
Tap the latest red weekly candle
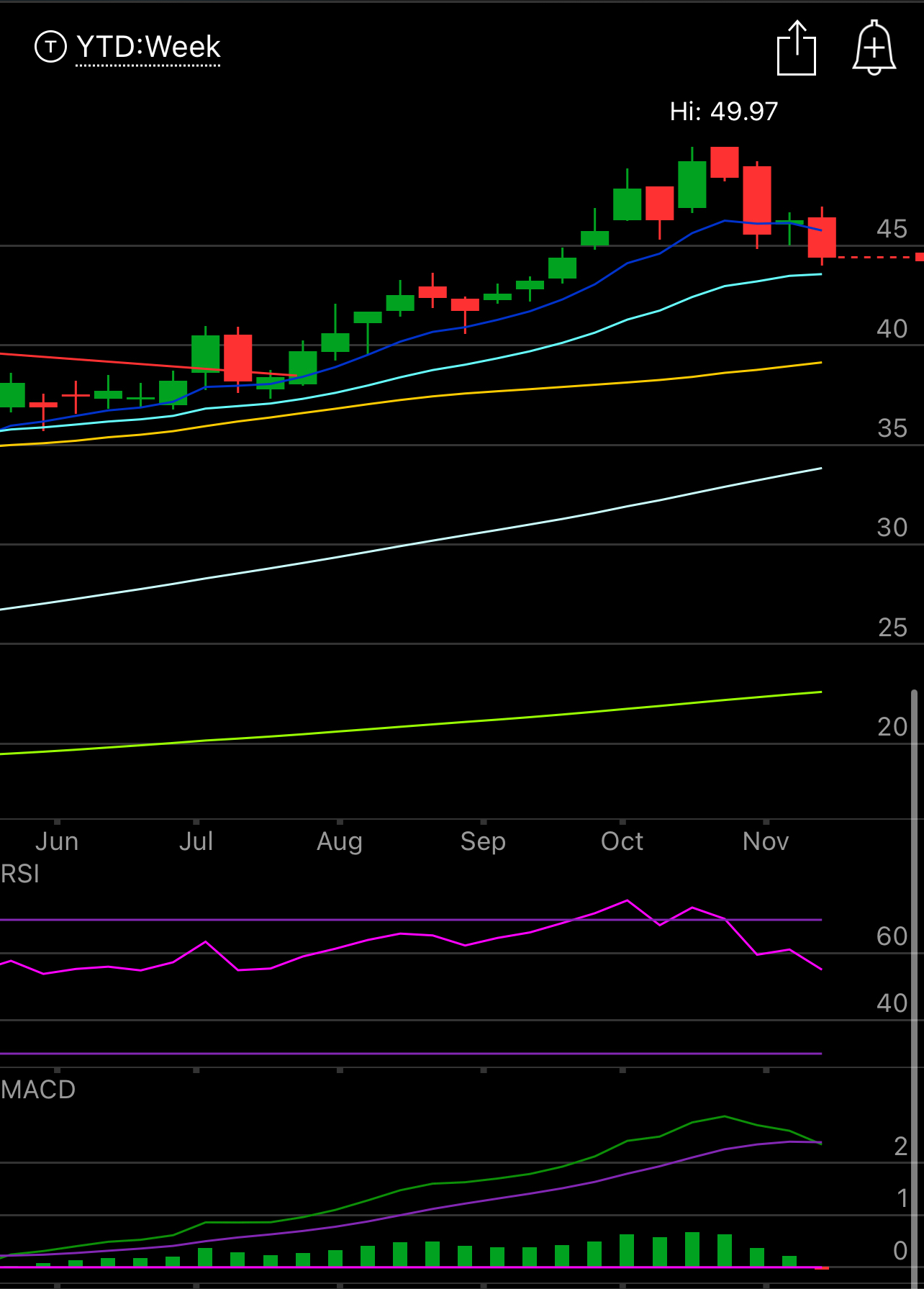pos(822,238)
